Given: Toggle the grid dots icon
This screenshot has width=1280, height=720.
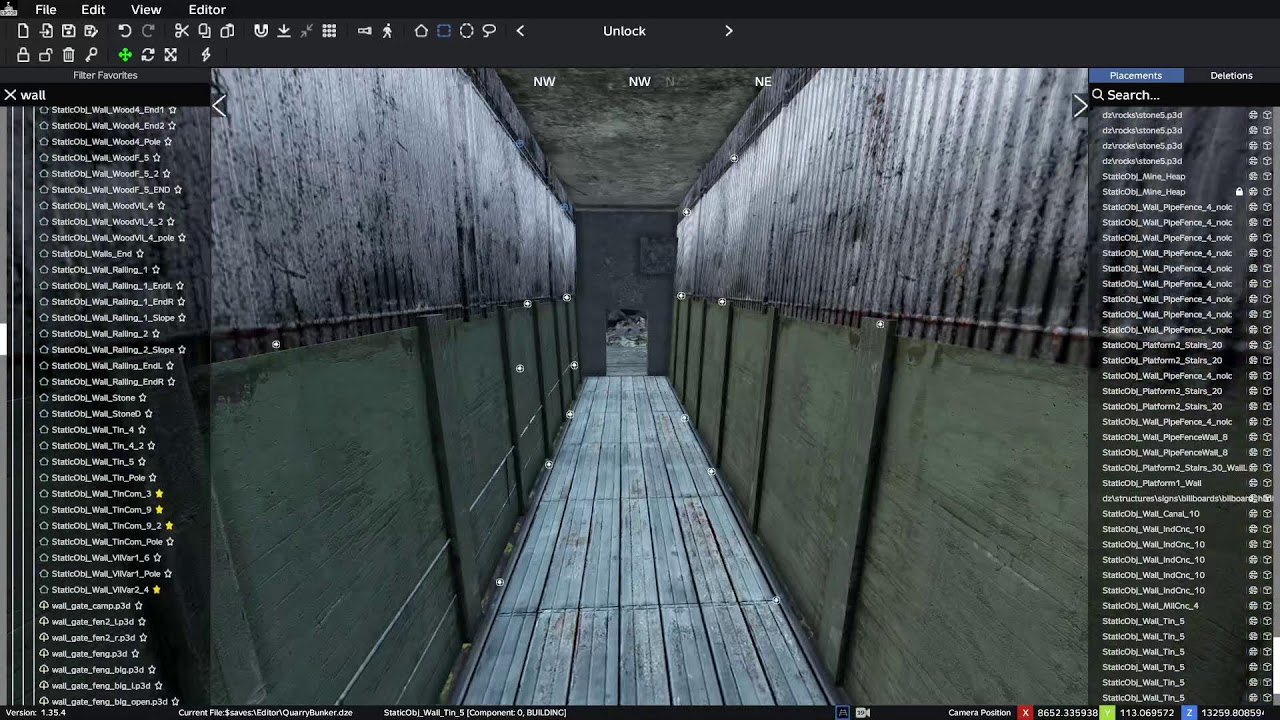Looking at the screenshot, I should click(x=329, y=31).
